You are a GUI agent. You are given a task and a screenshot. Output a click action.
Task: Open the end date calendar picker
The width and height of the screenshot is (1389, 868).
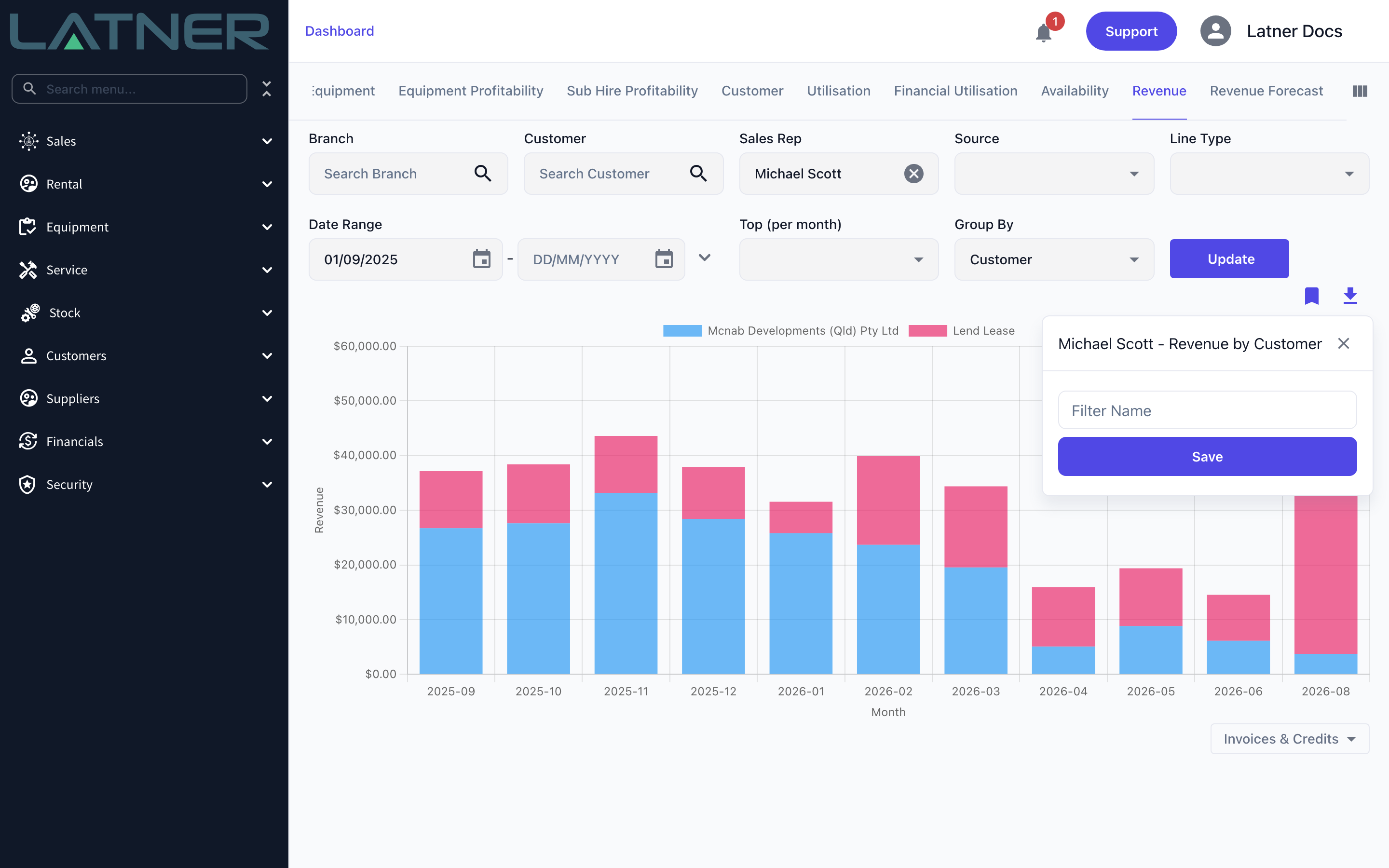[x=664, y=259]
